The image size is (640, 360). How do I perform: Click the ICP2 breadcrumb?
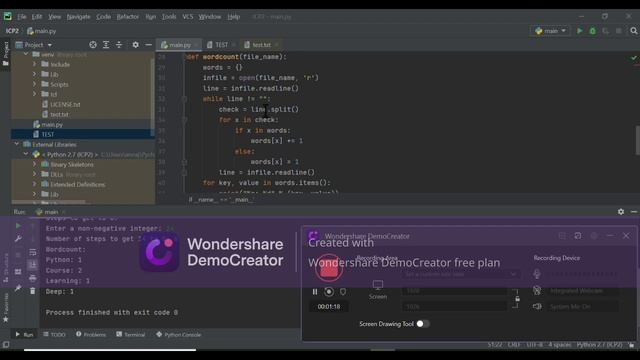12,31
